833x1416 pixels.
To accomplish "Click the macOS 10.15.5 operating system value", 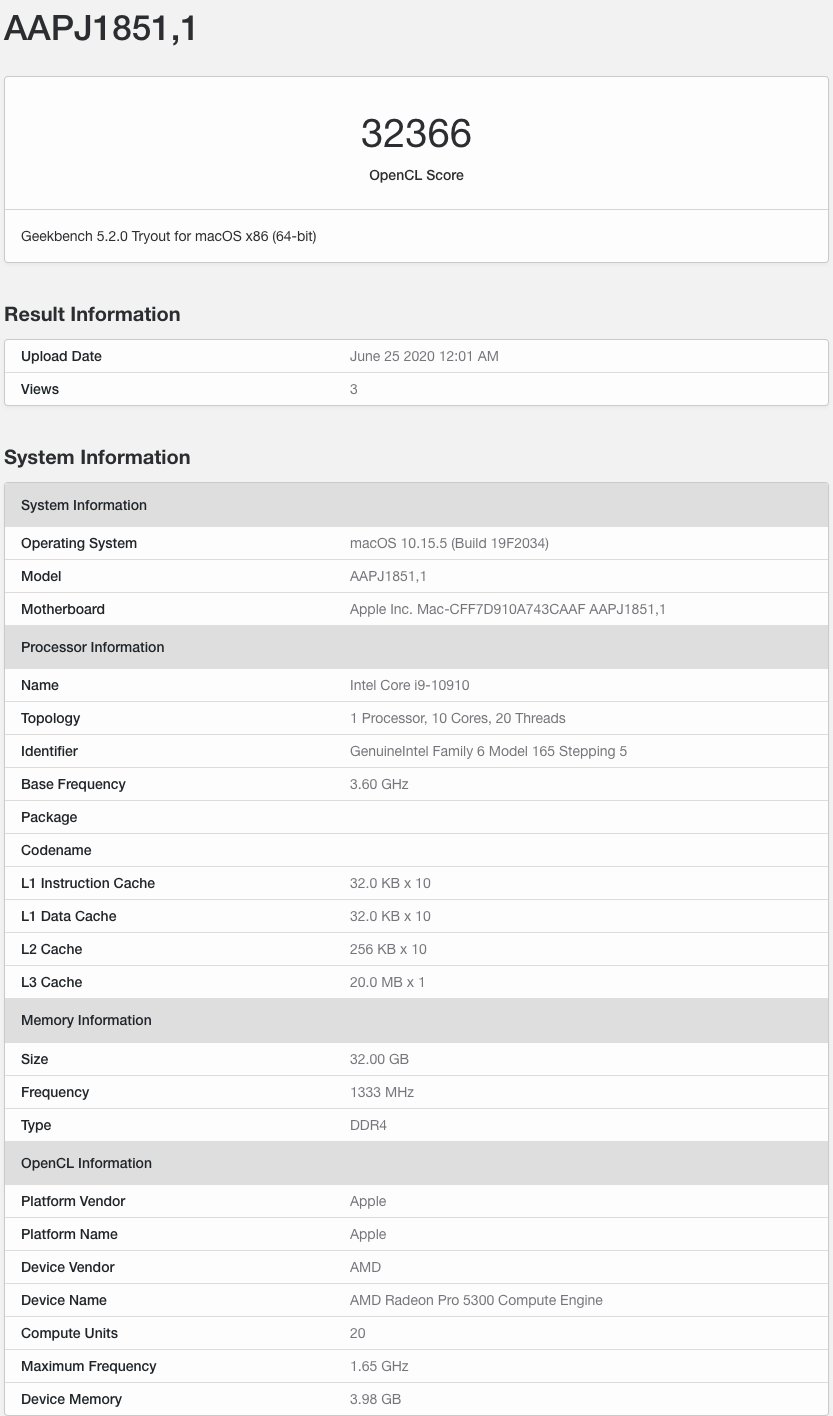I will 449,543.
